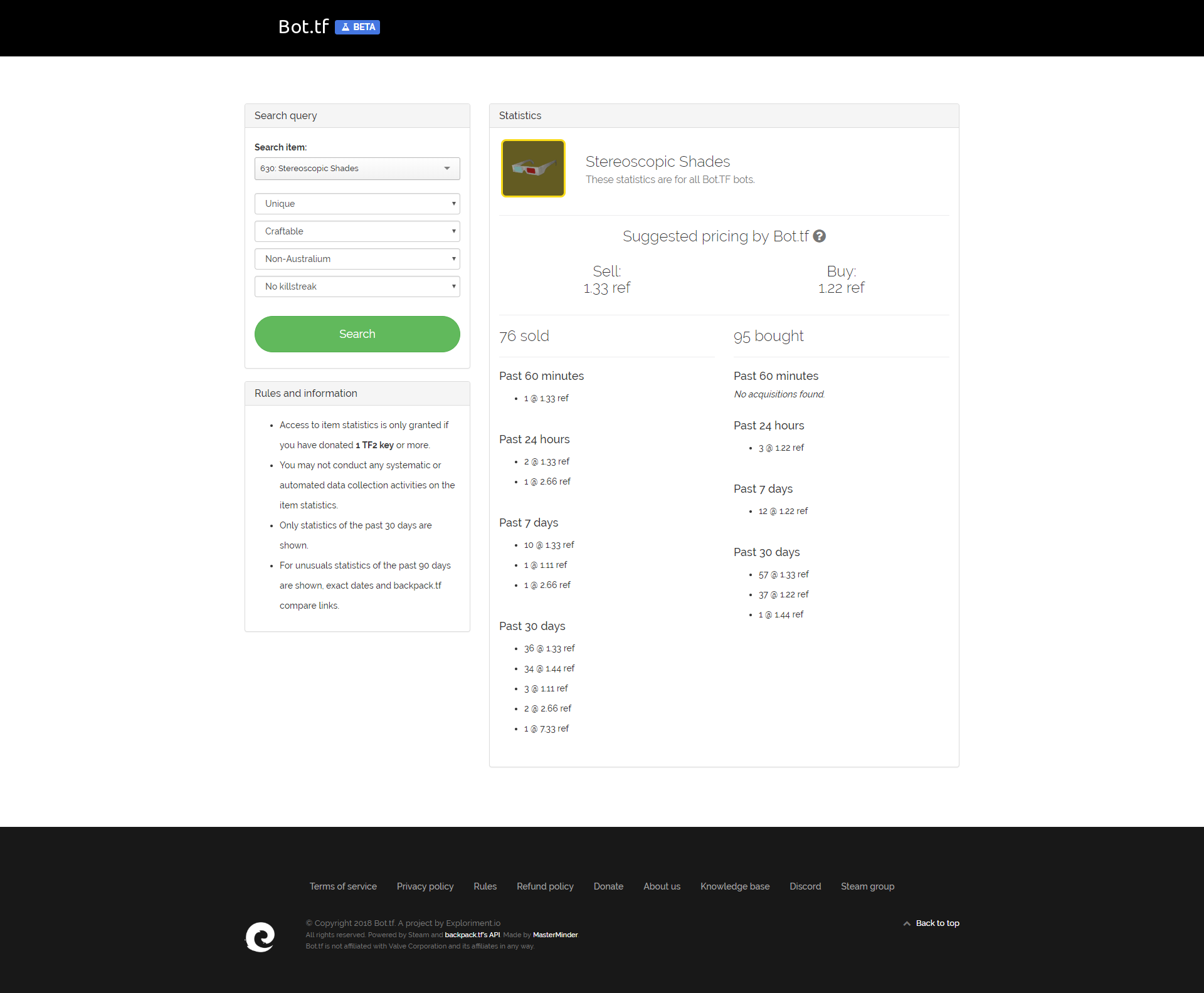Click the Bot.tf logo in header
Screen dimensions: 1204x993
tap(304, 27)
